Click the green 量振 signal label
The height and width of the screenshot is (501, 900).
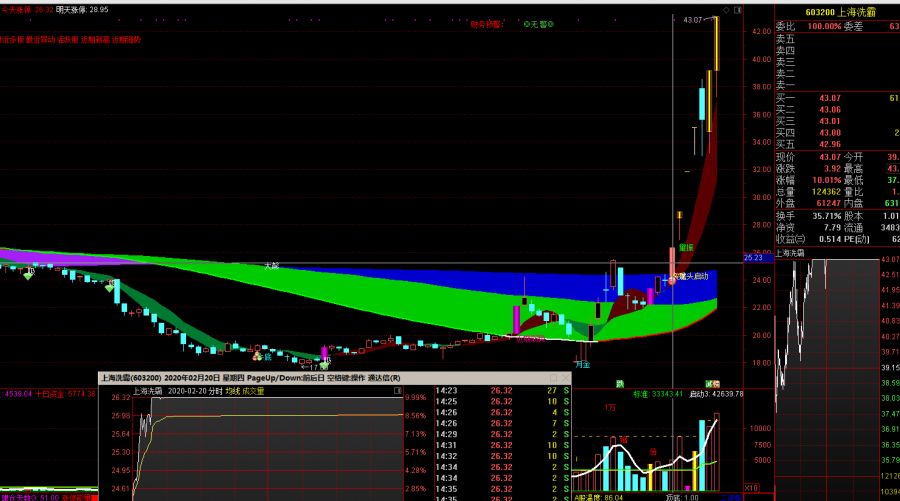tap(686, 247)
